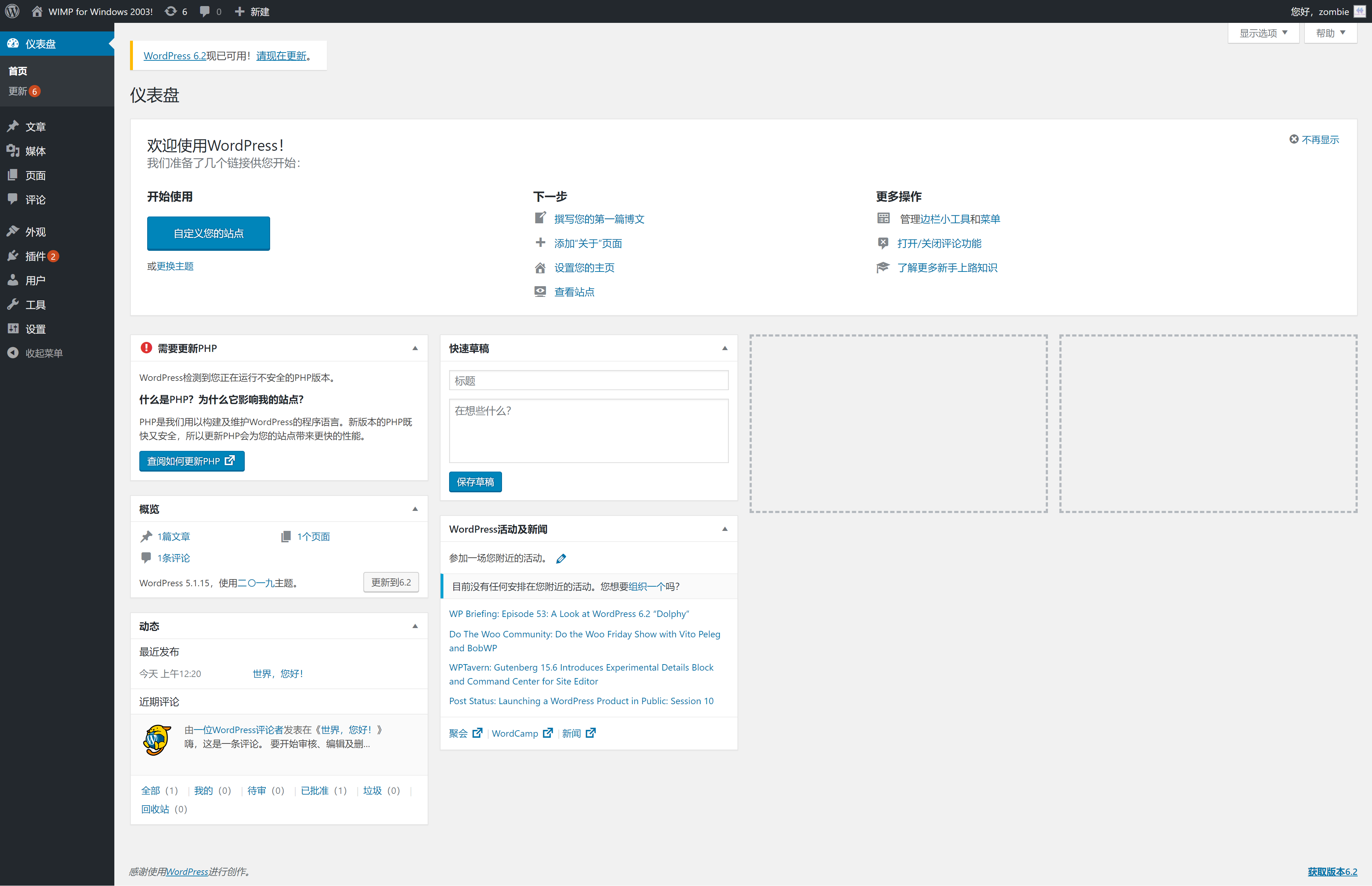Viewport: 1372px width, 886px height.
Task: Click the edit icon beside 撰写您的第一篇博文
Action: tap(540, 218)
